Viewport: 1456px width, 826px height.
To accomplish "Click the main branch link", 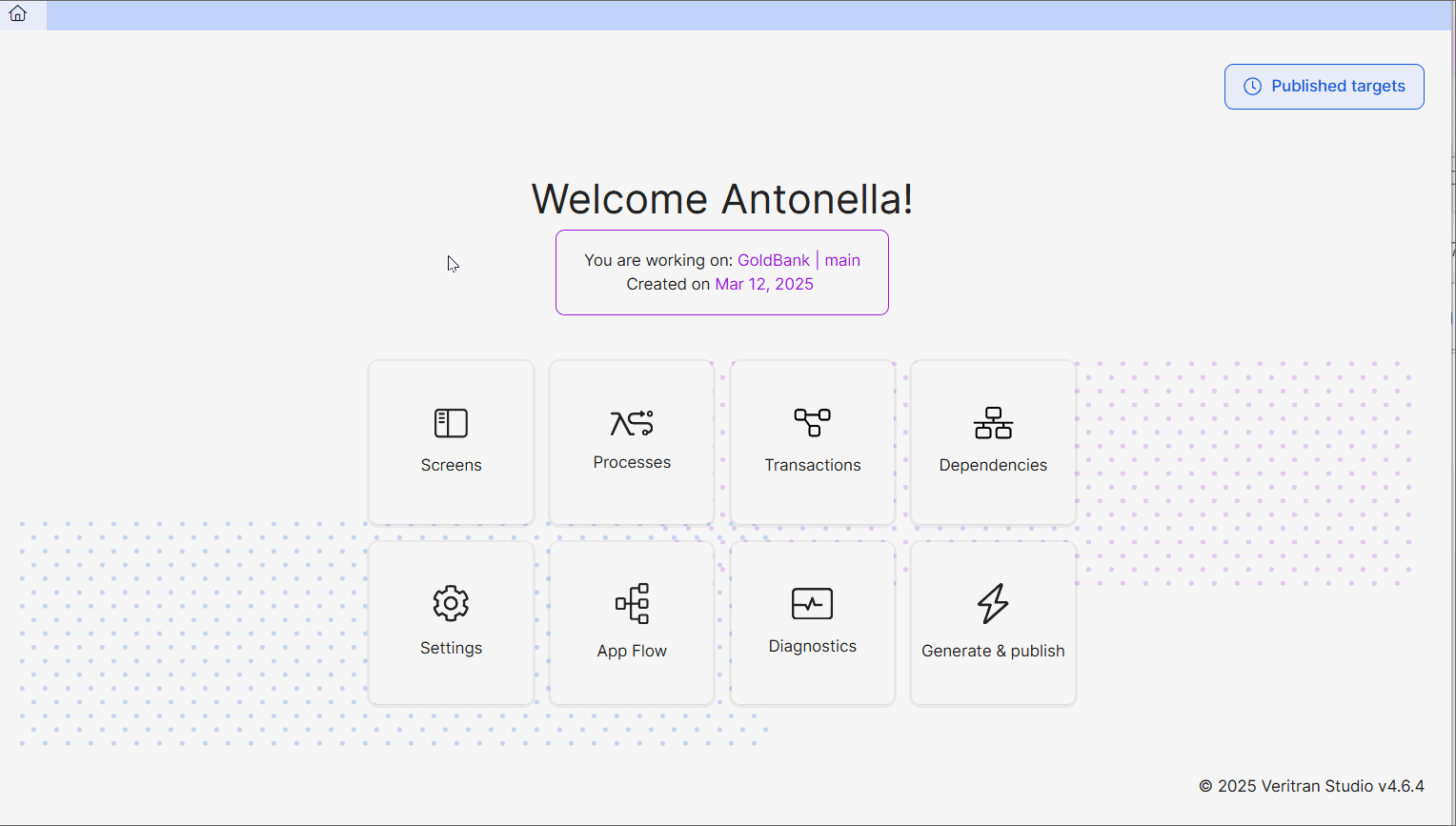I will click(x=842, y=259).
